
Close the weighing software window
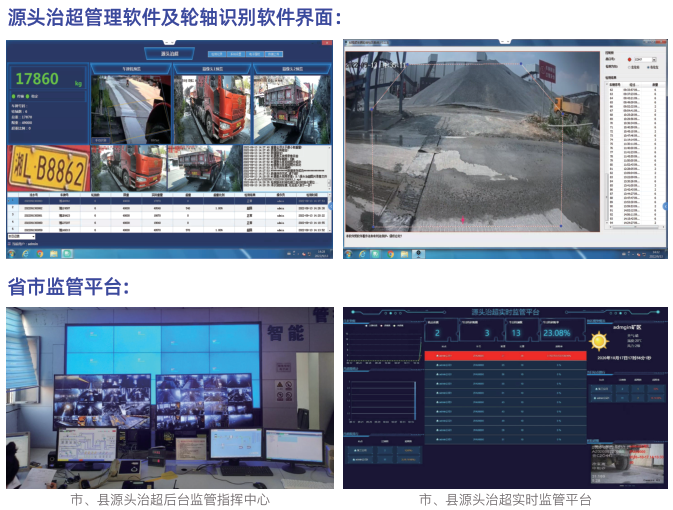point(327,42)
